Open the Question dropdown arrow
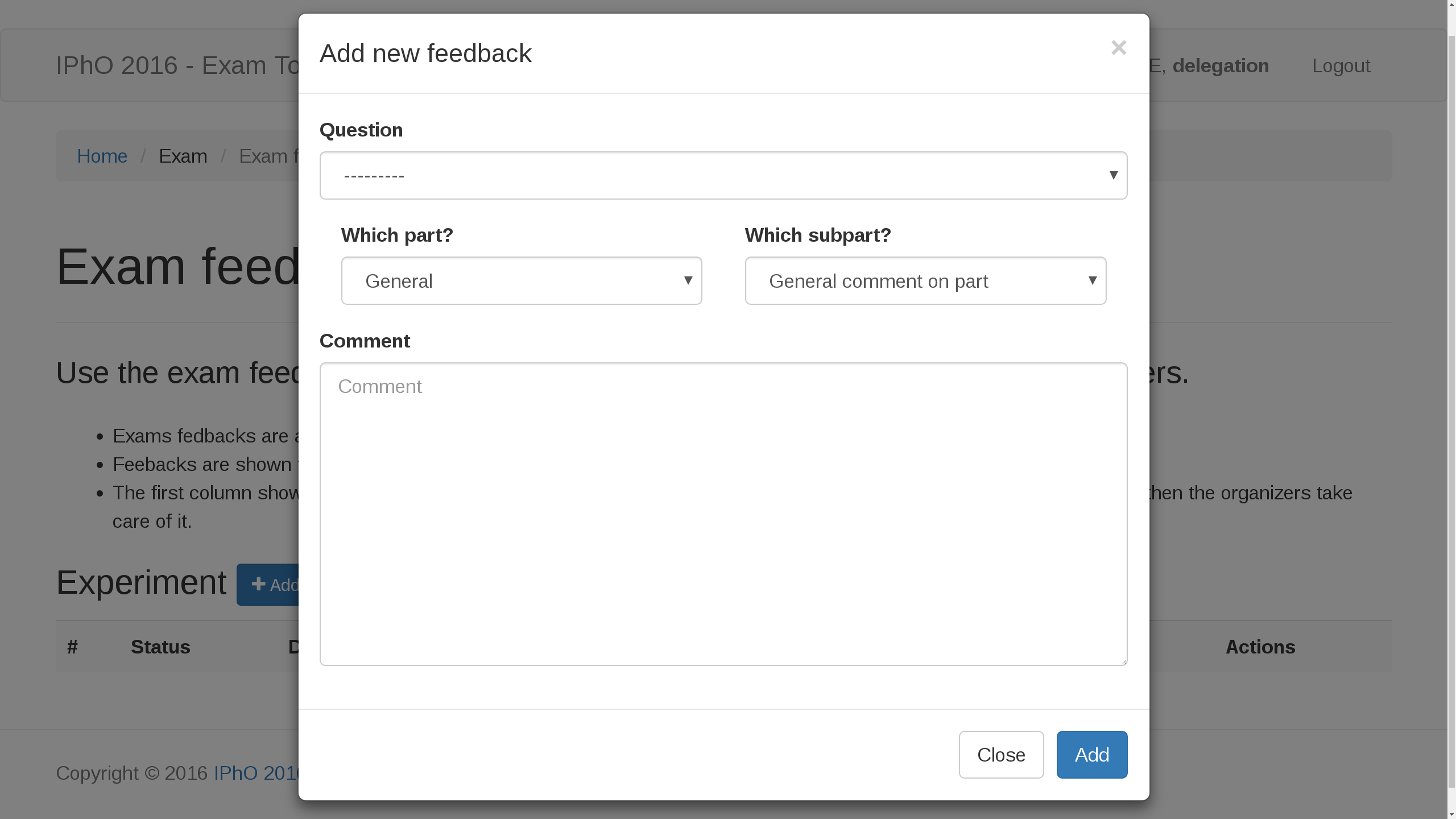Image resolution: width=1456 pixels, height=819 pixels. click(x=1113, y=175)
